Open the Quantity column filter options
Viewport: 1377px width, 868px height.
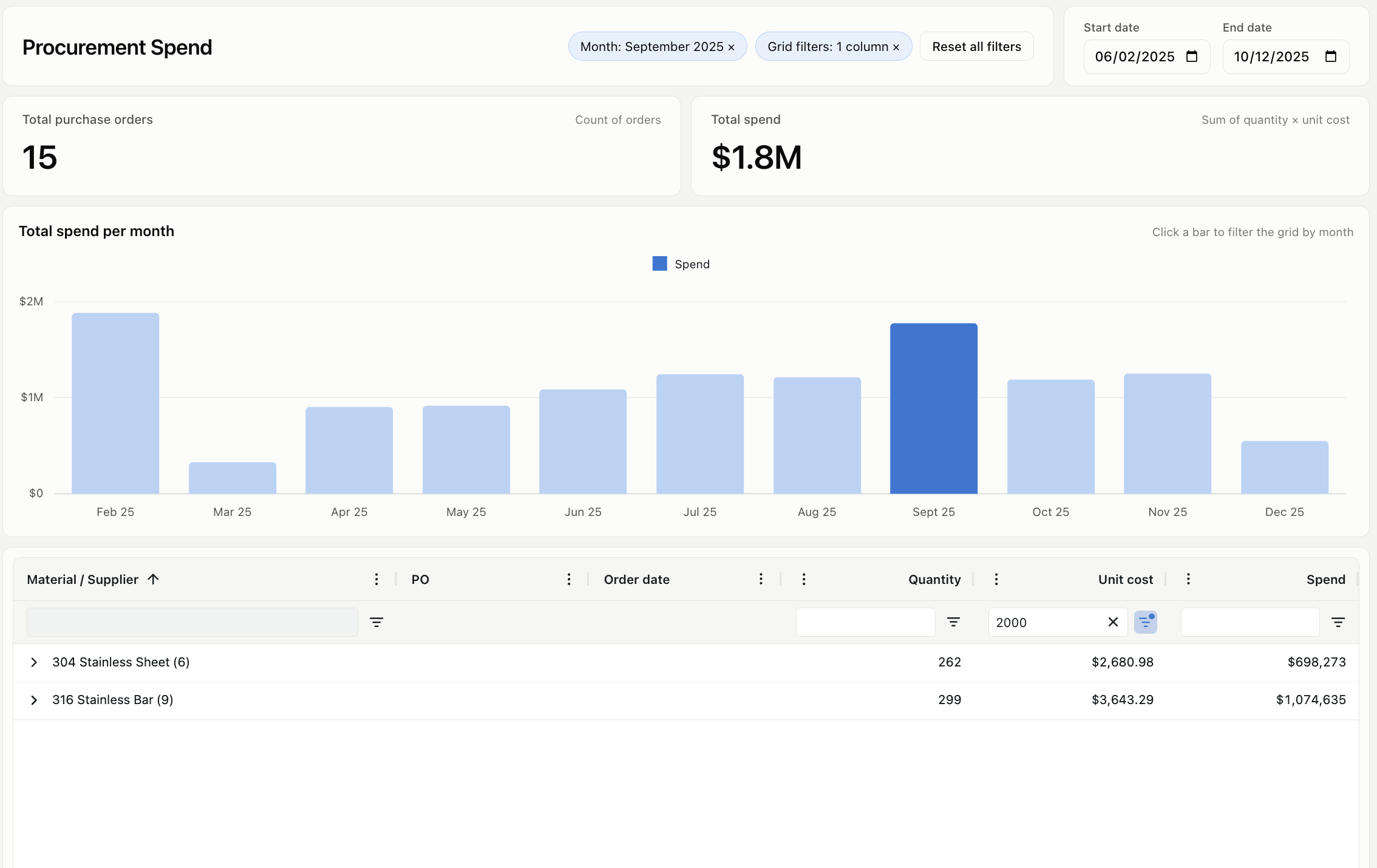(953, 622)
